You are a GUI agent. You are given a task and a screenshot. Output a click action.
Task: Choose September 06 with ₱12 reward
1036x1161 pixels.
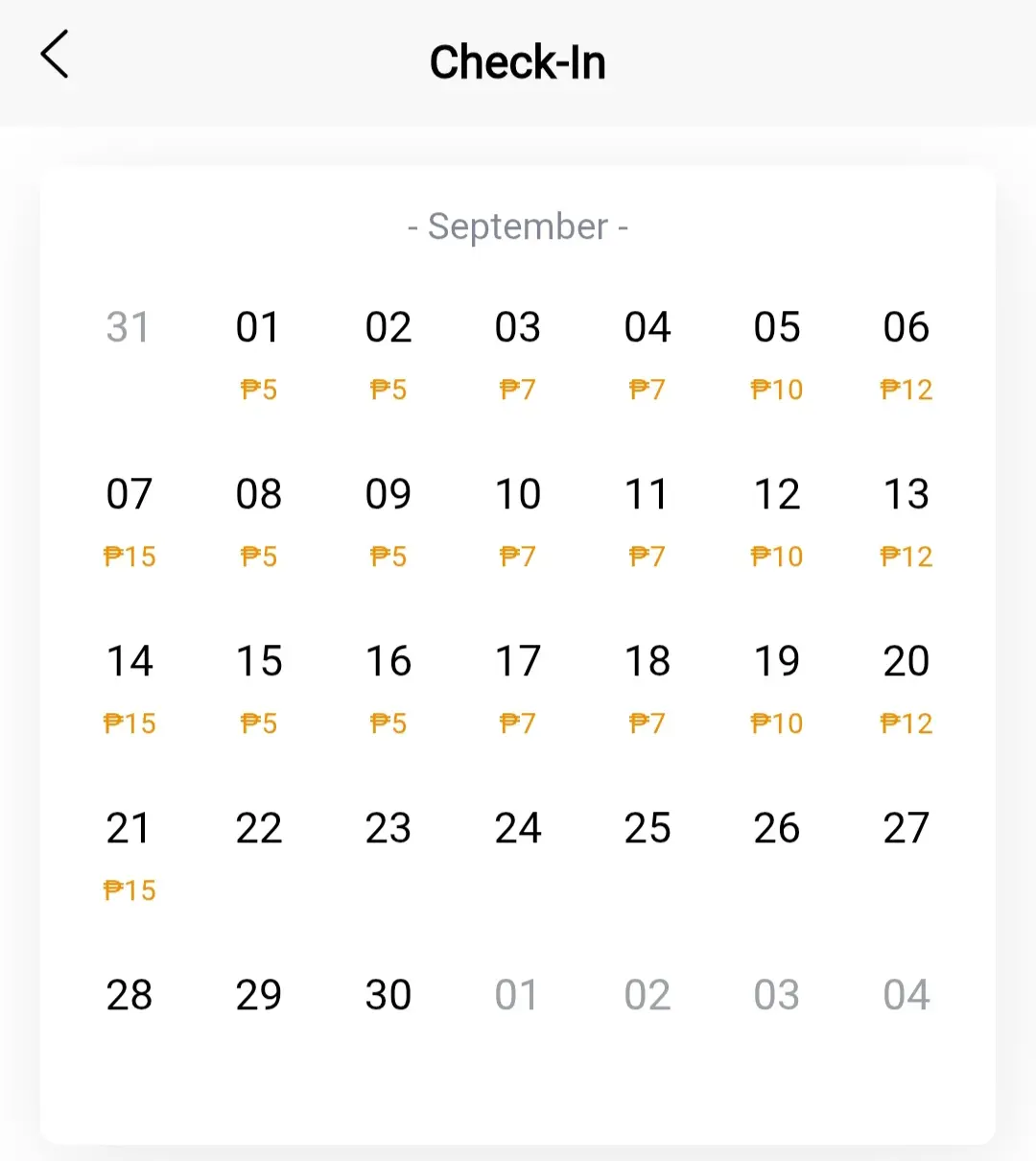point(906,353)
